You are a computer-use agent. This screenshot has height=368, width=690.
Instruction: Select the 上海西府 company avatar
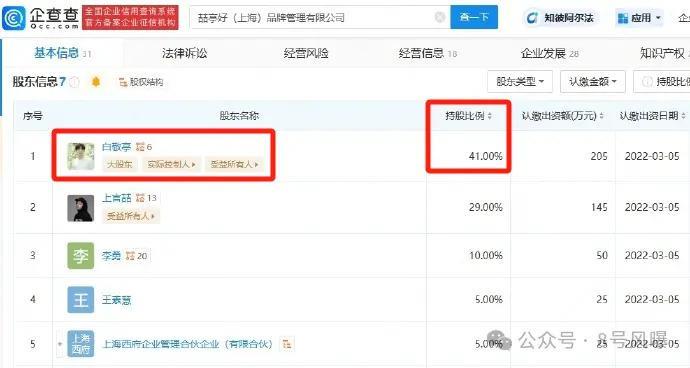click(x=81, y=344)
